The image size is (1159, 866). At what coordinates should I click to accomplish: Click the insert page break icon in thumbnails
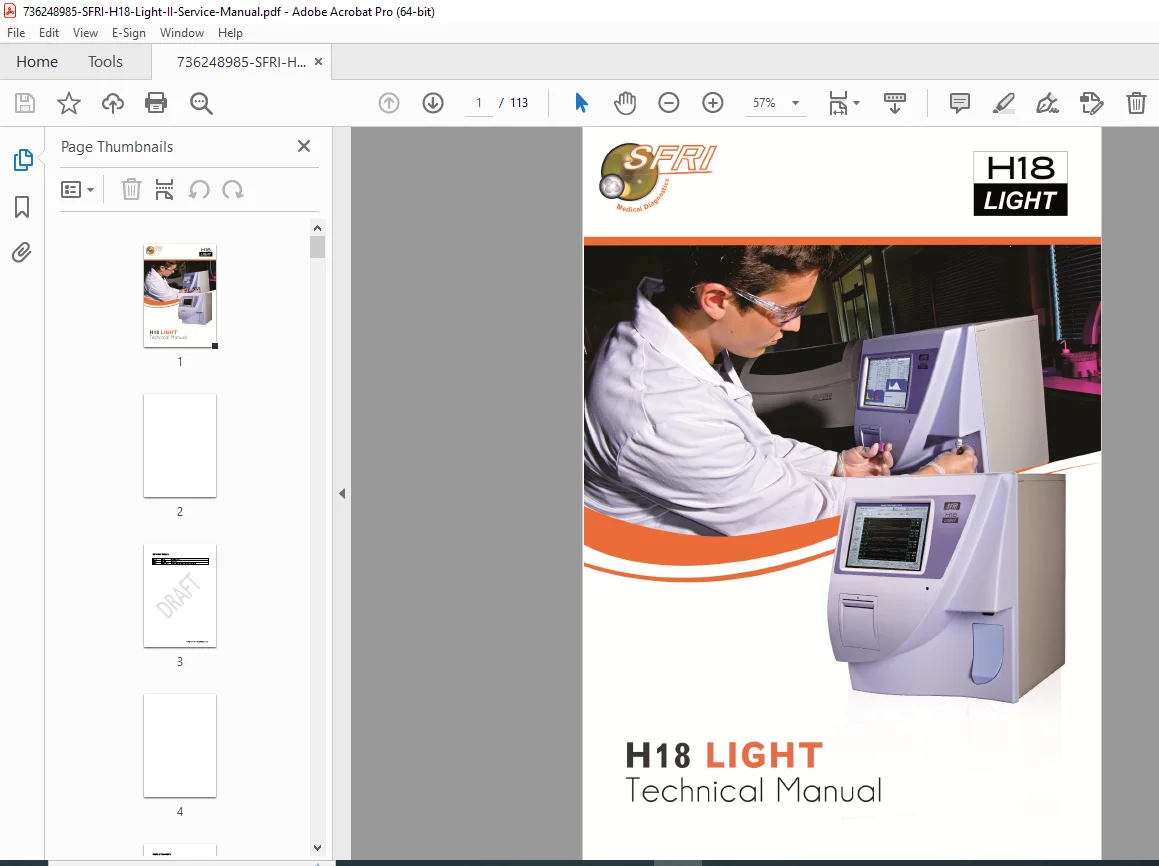coord(164,190)
